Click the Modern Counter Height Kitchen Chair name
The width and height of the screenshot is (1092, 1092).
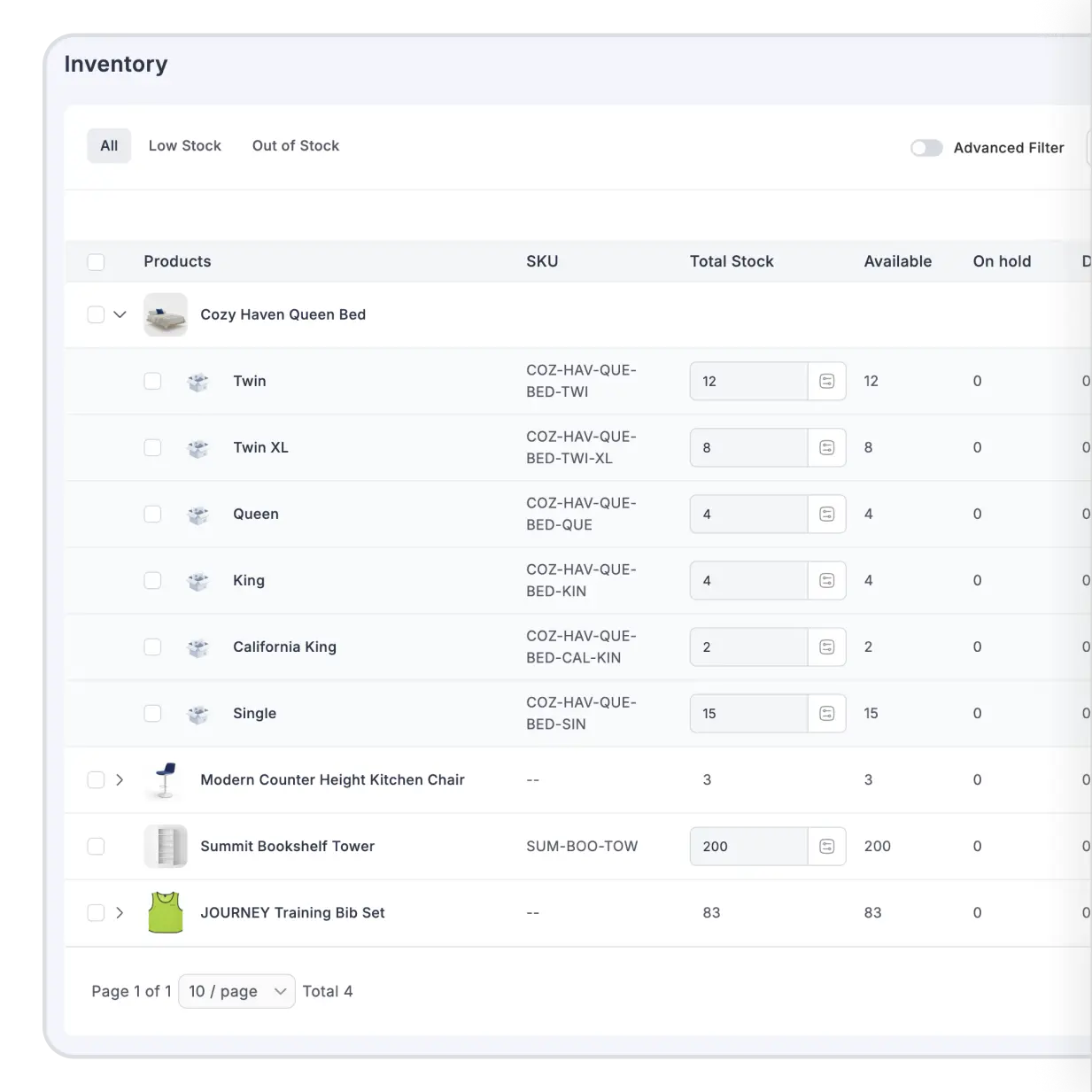click(x=332, y=779)
